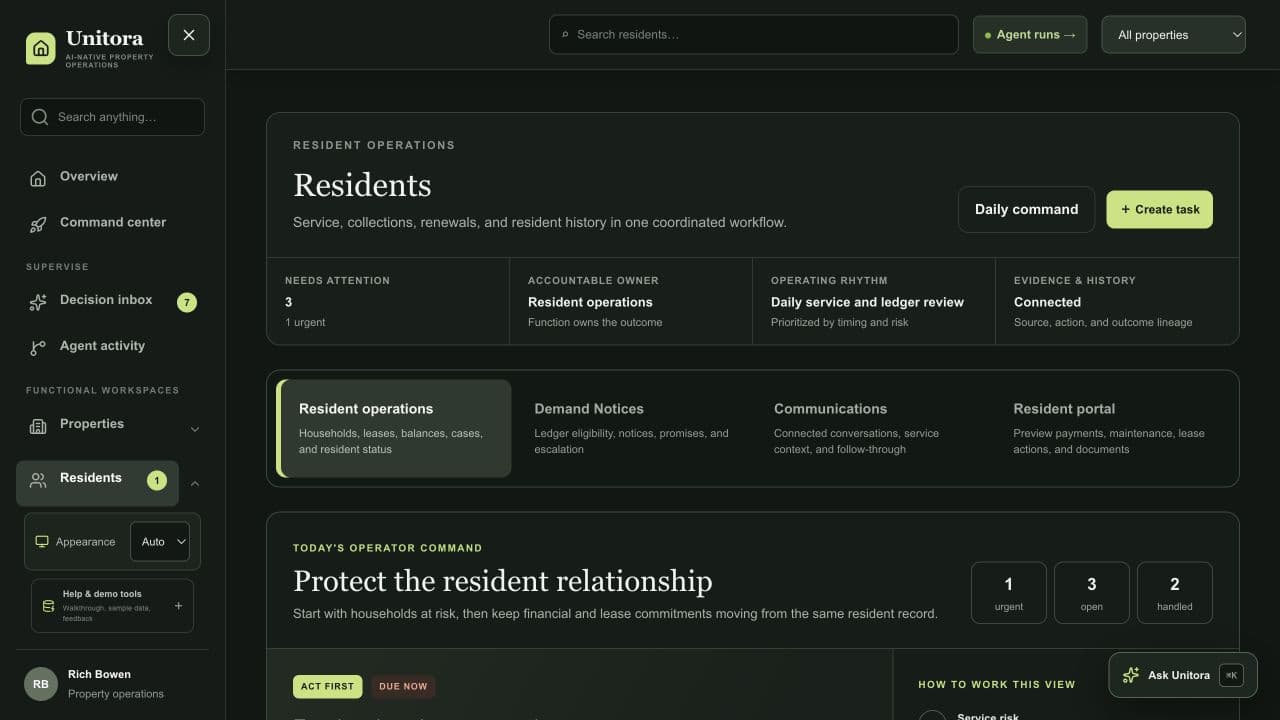Expand Help & demo tools plus
The height and width of the screenshot is (720, 1280).
tap(178, 606)
